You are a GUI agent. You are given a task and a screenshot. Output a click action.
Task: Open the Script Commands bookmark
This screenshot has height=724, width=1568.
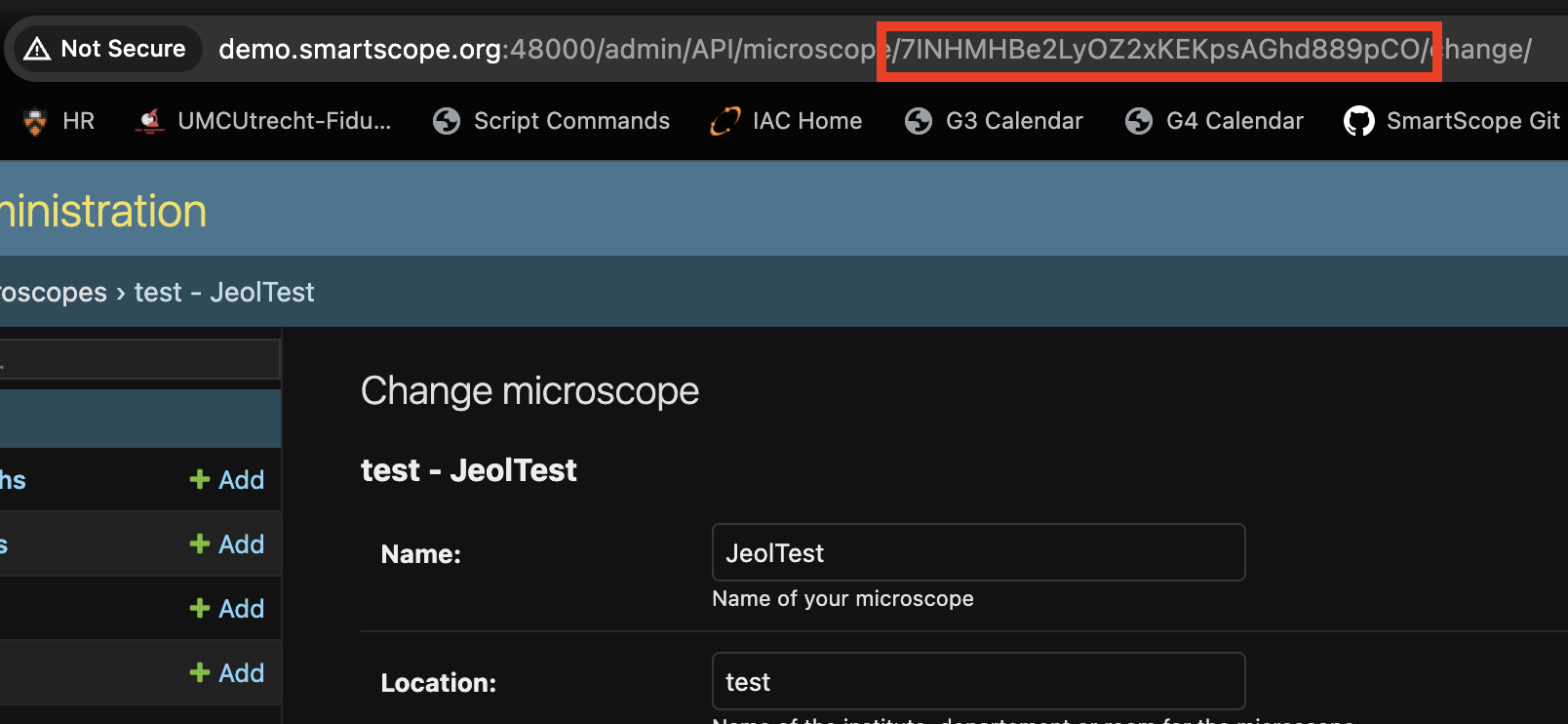551,121
